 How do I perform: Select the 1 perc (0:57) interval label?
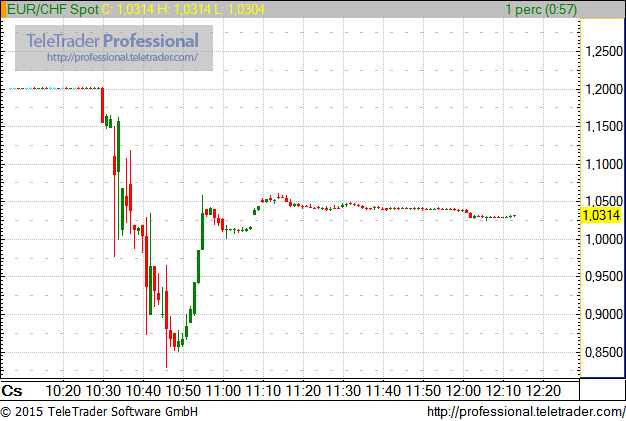(x=541, y=9)
